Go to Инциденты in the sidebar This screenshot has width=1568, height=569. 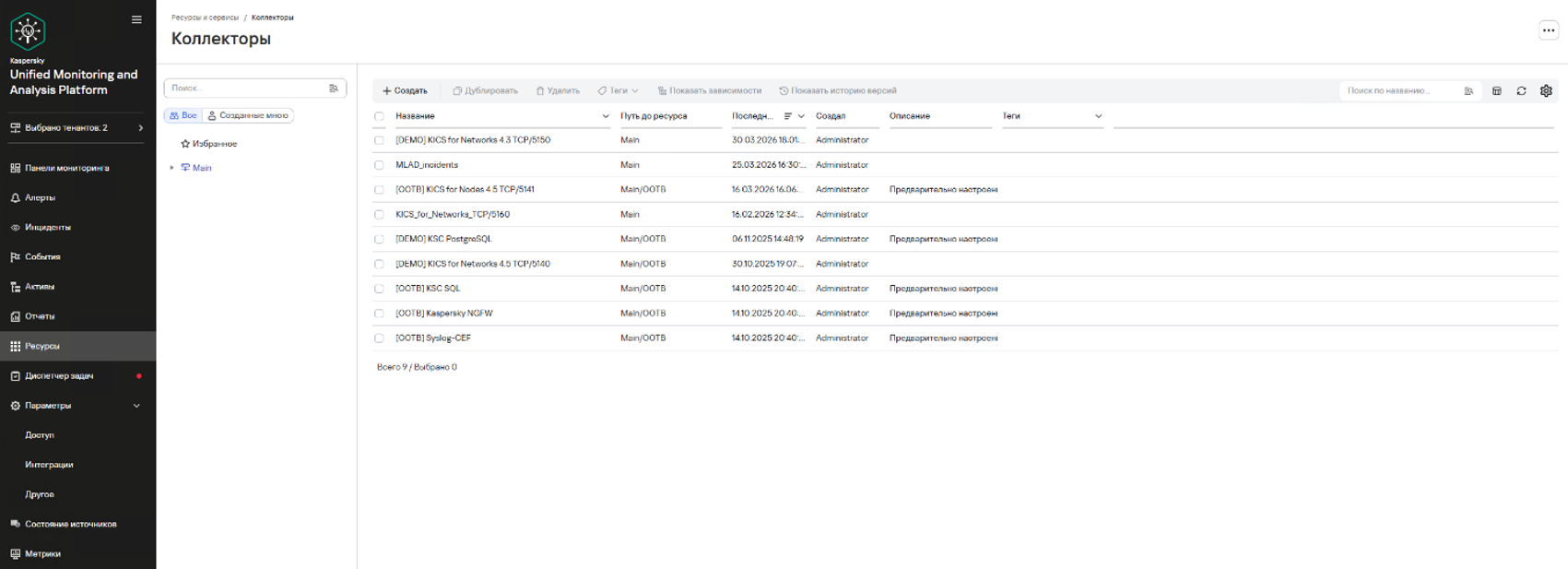pos(47,227)
